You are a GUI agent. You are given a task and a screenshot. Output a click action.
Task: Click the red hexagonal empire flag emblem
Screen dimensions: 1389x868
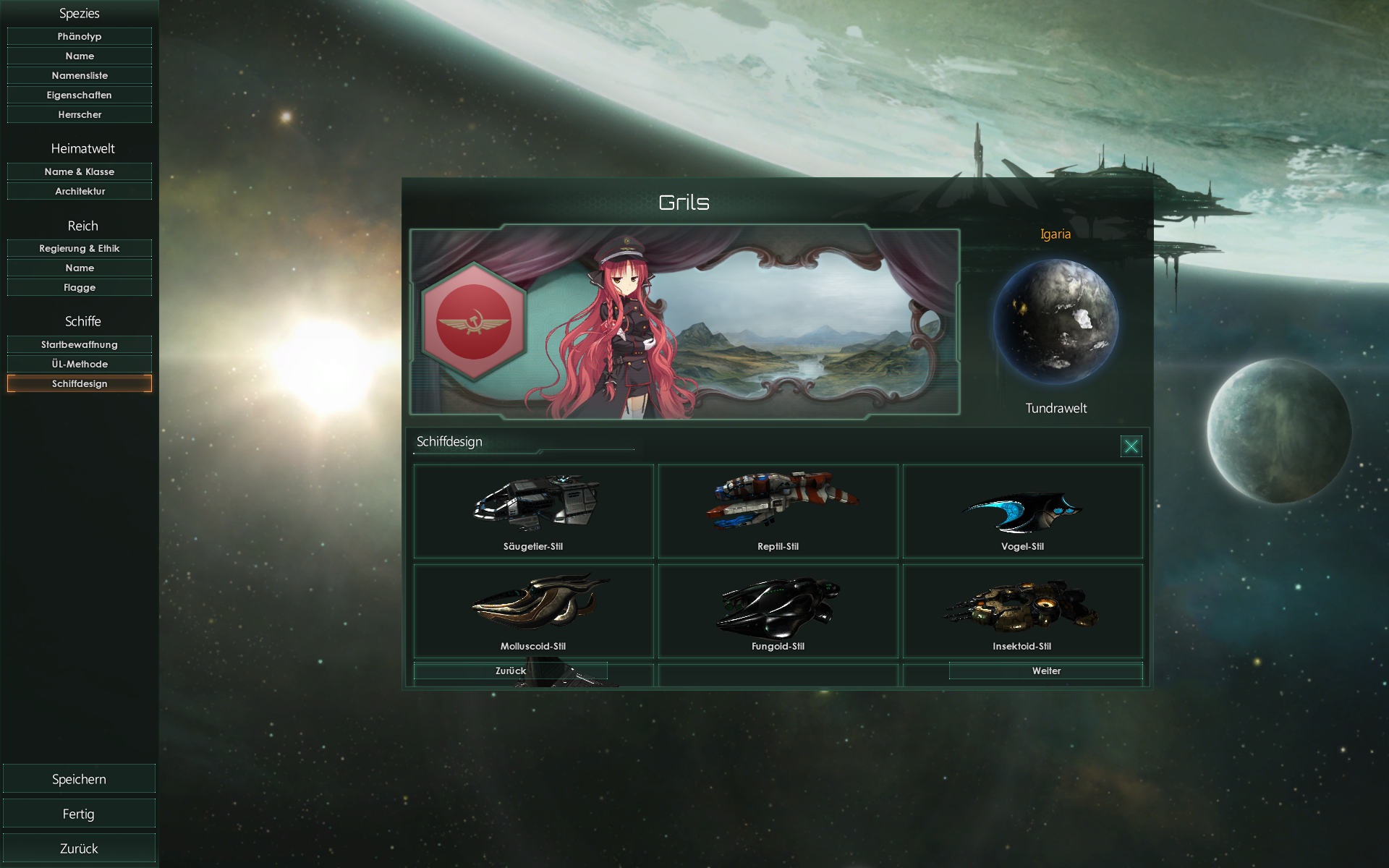pos(474,322)
